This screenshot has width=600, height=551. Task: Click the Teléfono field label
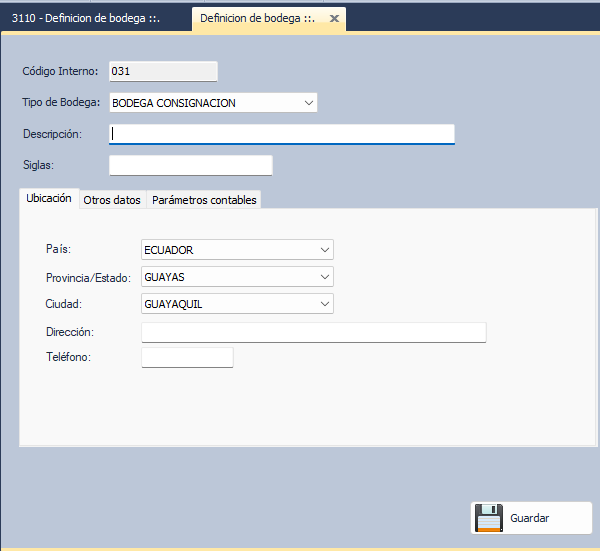[68, 357]
